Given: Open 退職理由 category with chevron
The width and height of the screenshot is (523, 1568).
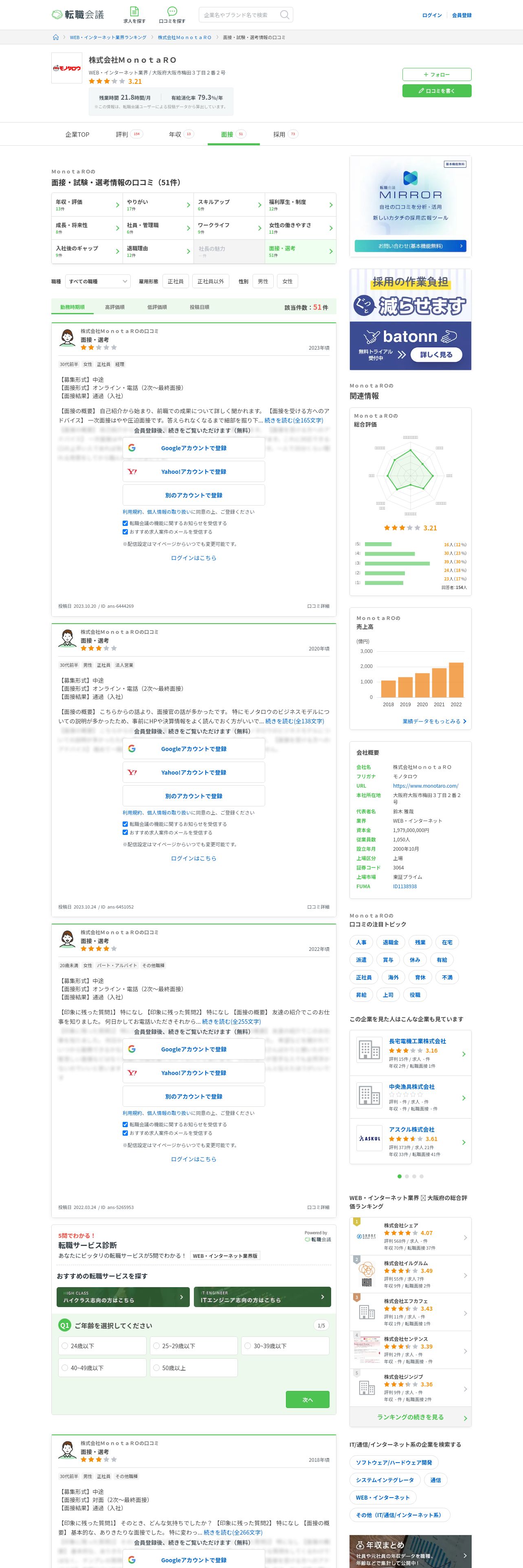Looking at the screenshot, I should (158, 252).
